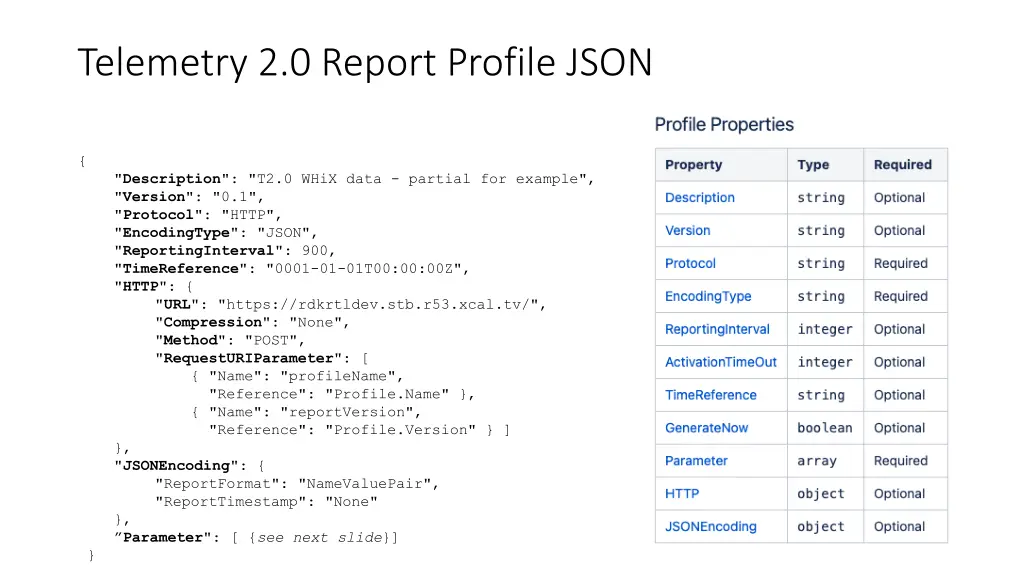This screenshot has height=576, width=1024.
Task: Click the boolean type cell for GenerateNow
Action: click(825, 428)
